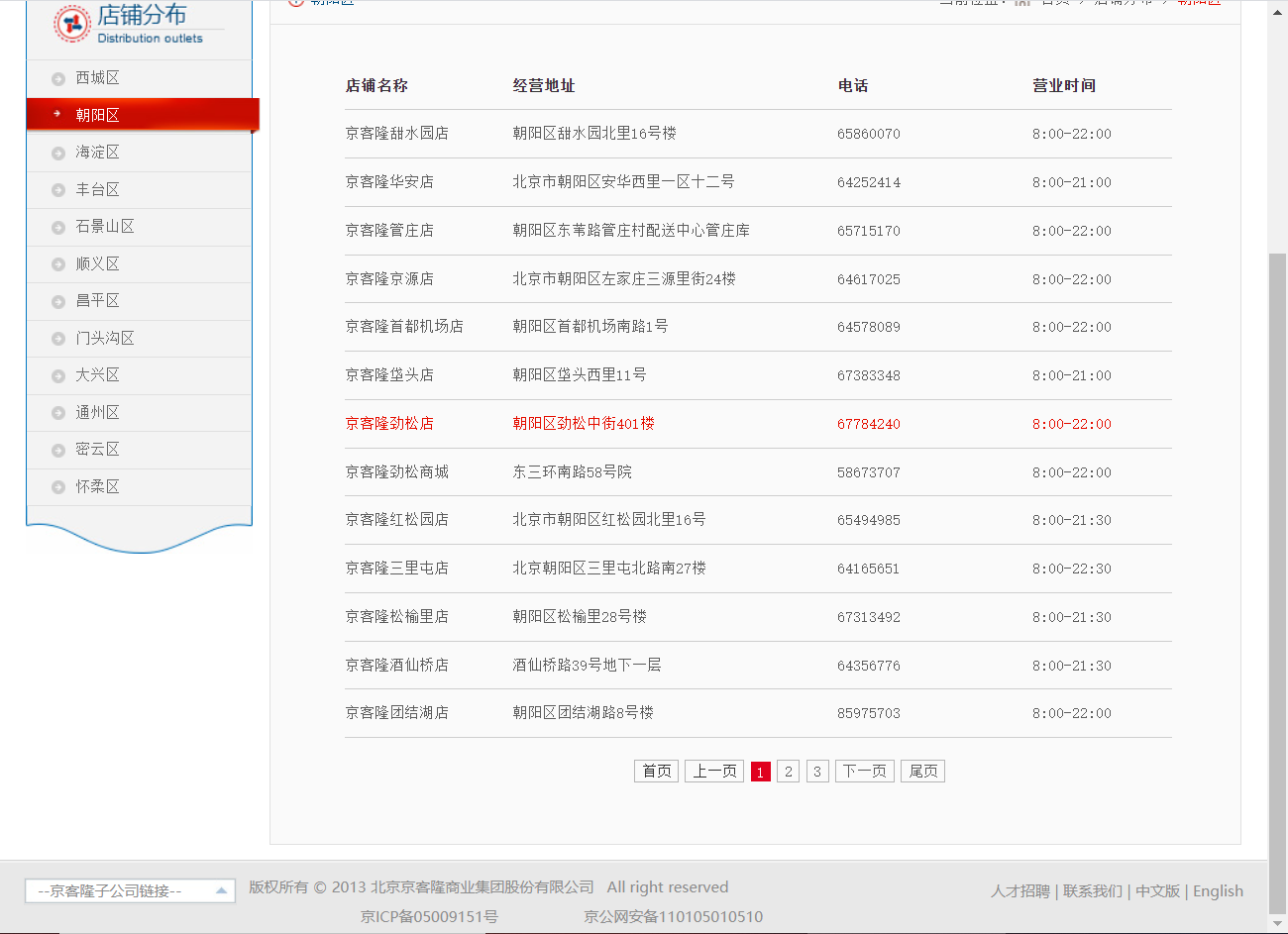Screen dimensions: 1288x934
Task: Click the 经营地址 column header
Action: (544, 86)
